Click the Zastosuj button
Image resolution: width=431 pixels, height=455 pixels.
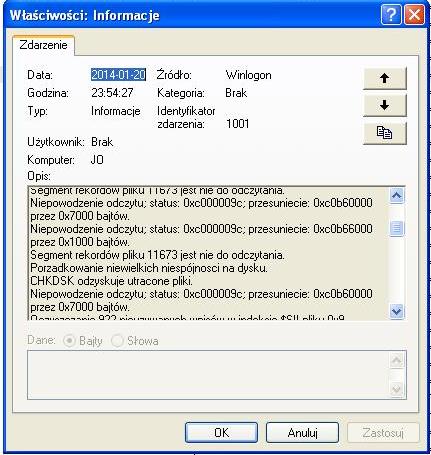click(x=383, y=433)
